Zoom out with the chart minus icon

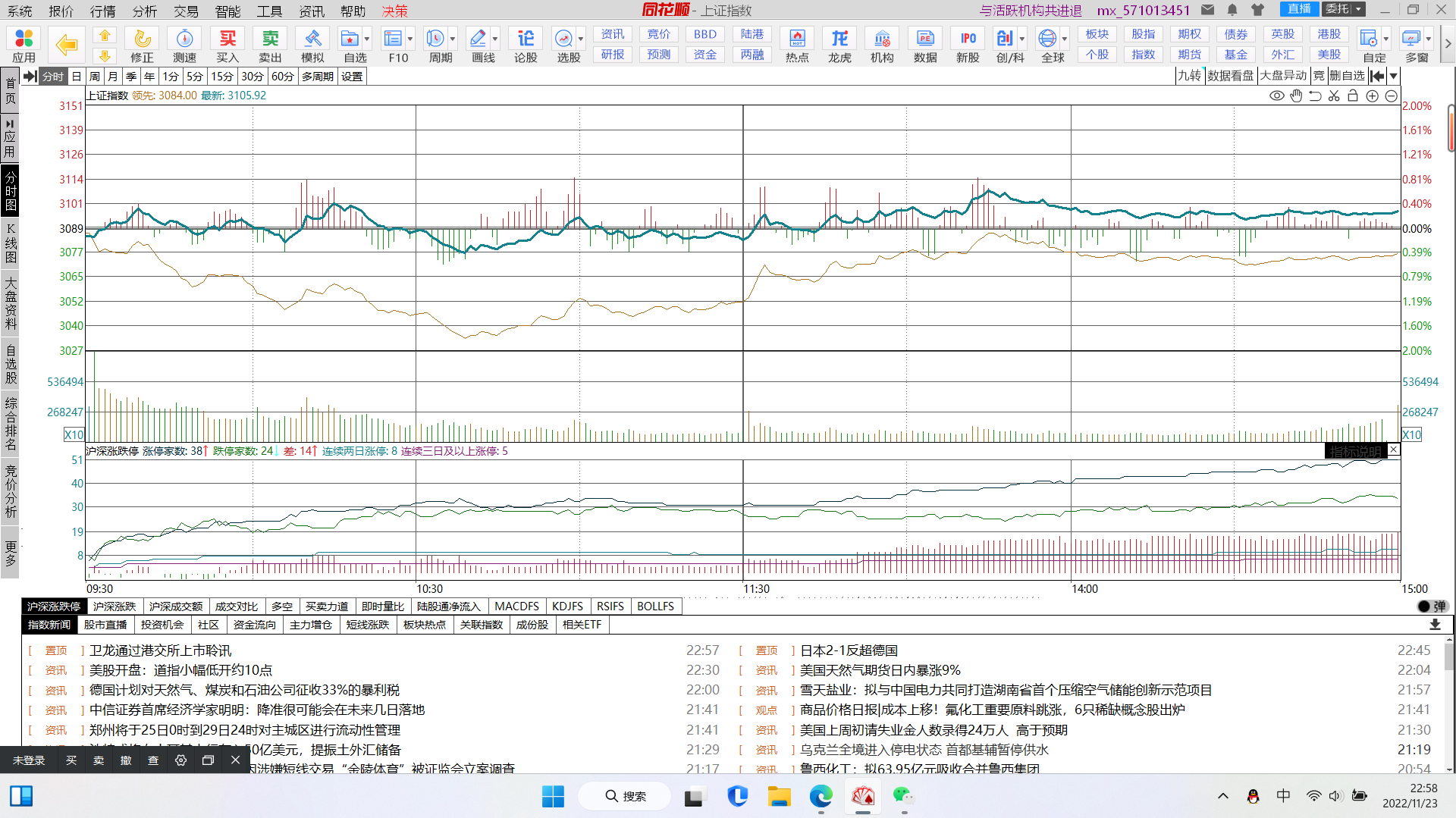1391,96
